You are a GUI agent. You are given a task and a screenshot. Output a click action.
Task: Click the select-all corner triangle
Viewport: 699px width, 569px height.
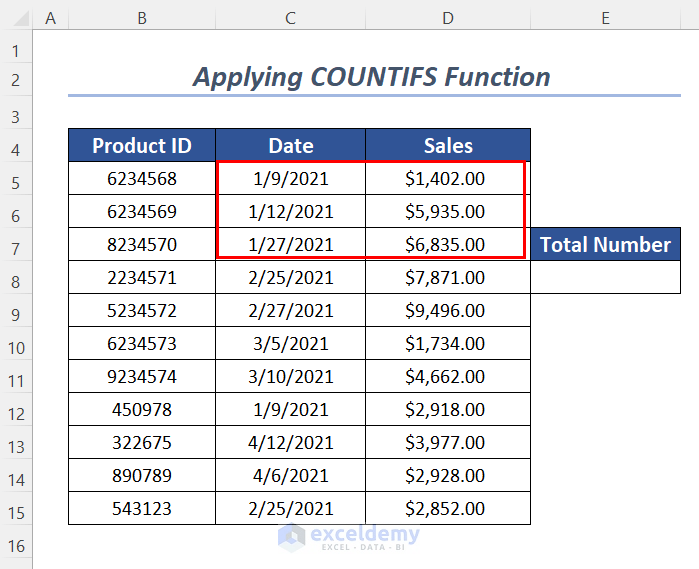(21, 19)
